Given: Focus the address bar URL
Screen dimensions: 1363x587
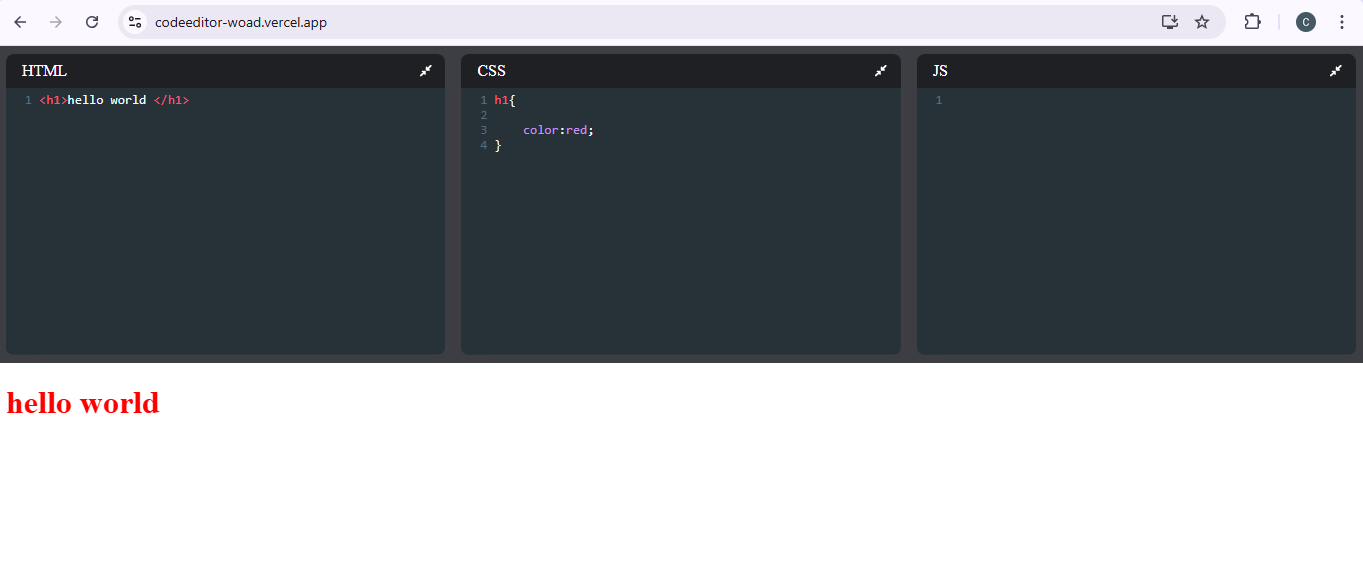Looking at the screenshot, I should (241, 22).
